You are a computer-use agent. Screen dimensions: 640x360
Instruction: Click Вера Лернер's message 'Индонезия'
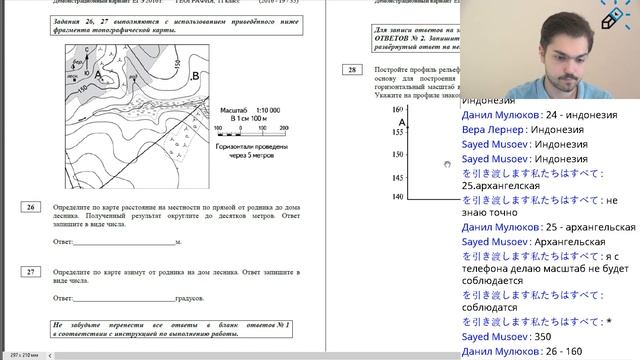tap(557, 130)
